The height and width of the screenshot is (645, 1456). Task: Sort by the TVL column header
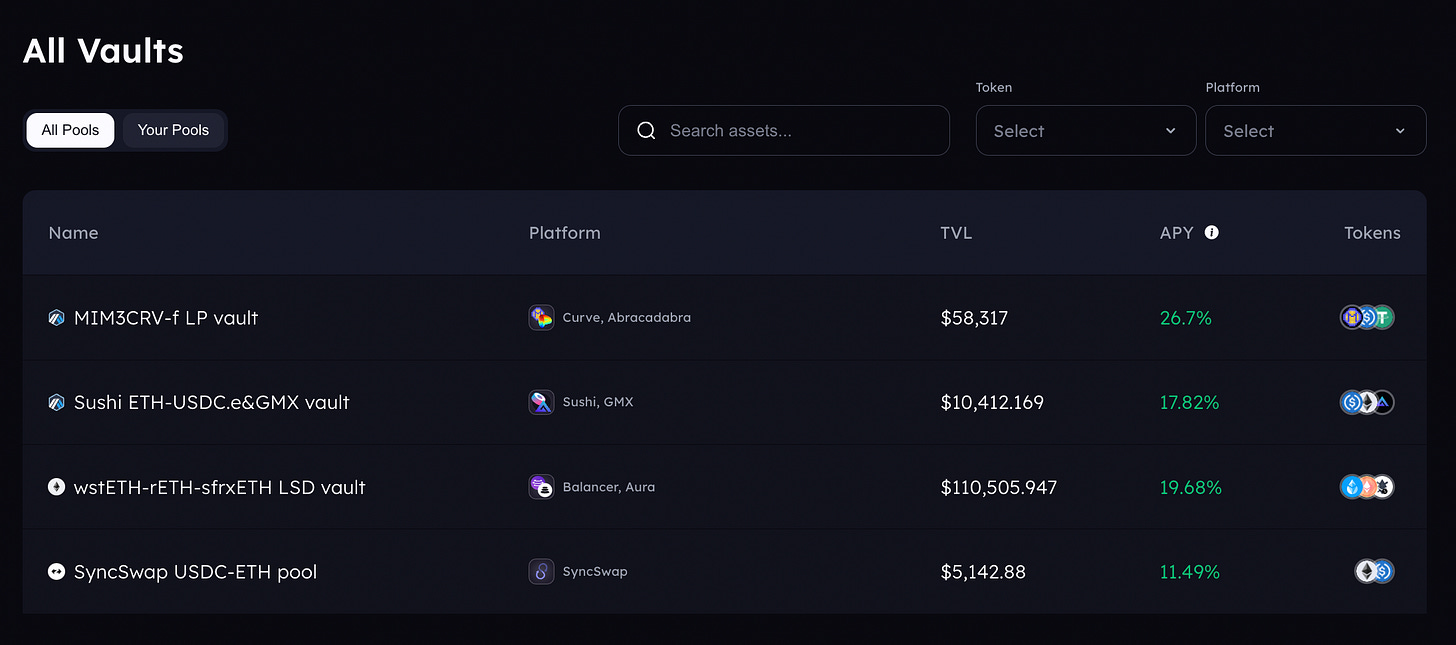(956, 233)
